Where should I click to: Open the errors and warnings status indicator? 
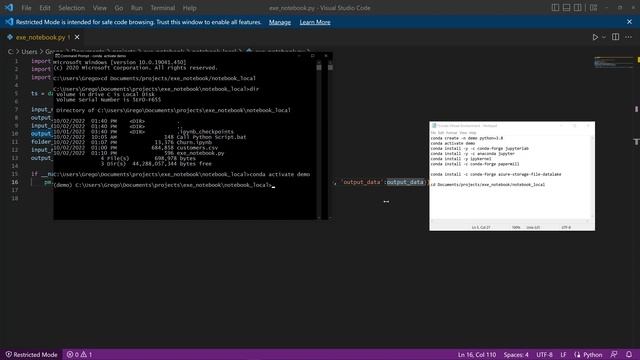click(x=80, y=355)
